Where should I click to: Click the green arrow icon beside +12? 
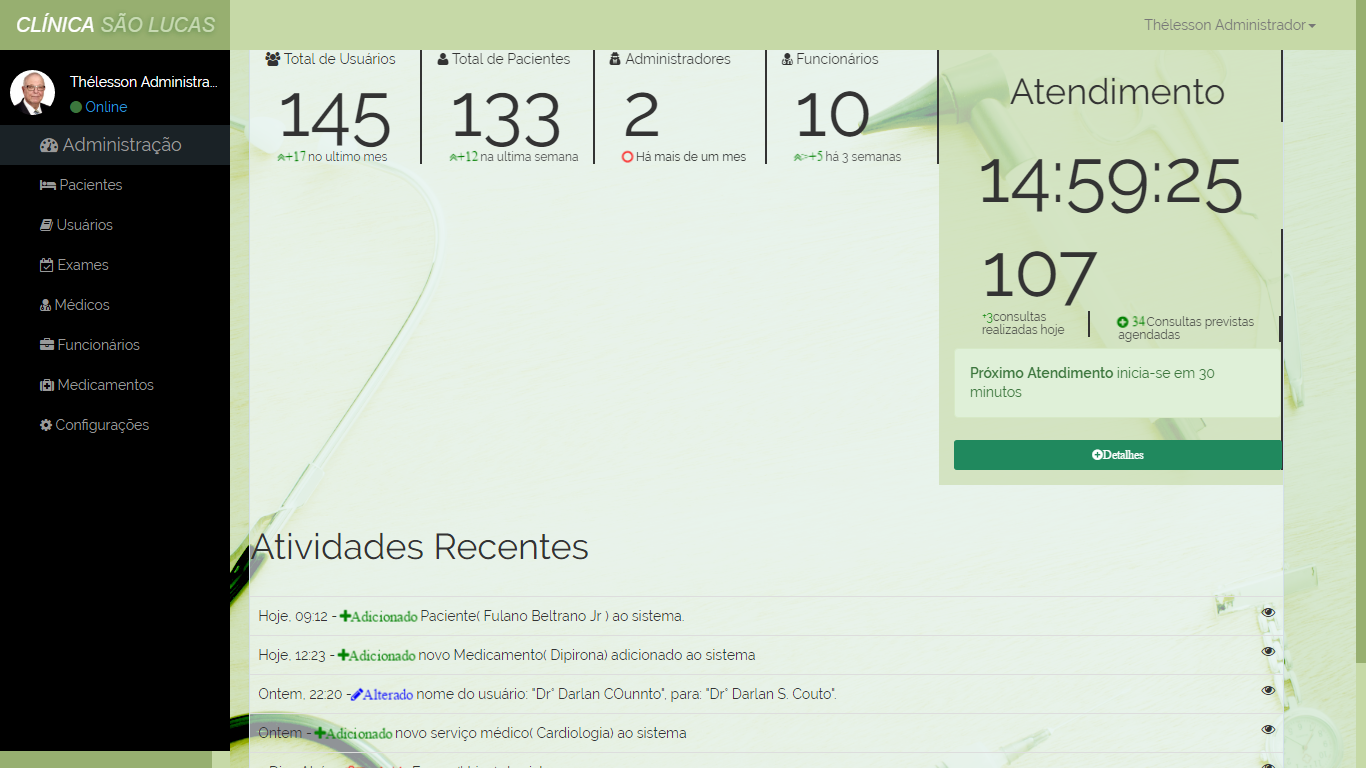(454, 157)
